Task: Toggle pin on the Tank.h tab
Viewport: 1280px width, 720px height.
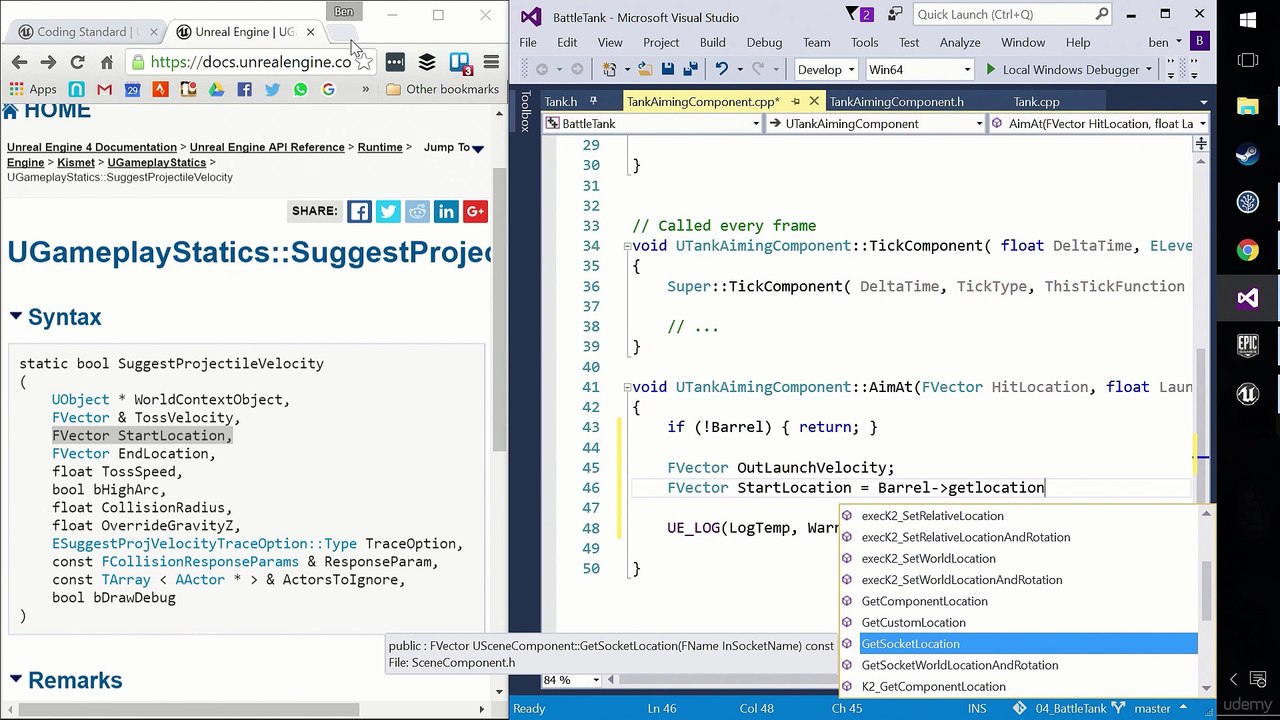Action: click(x=593, y=101)
